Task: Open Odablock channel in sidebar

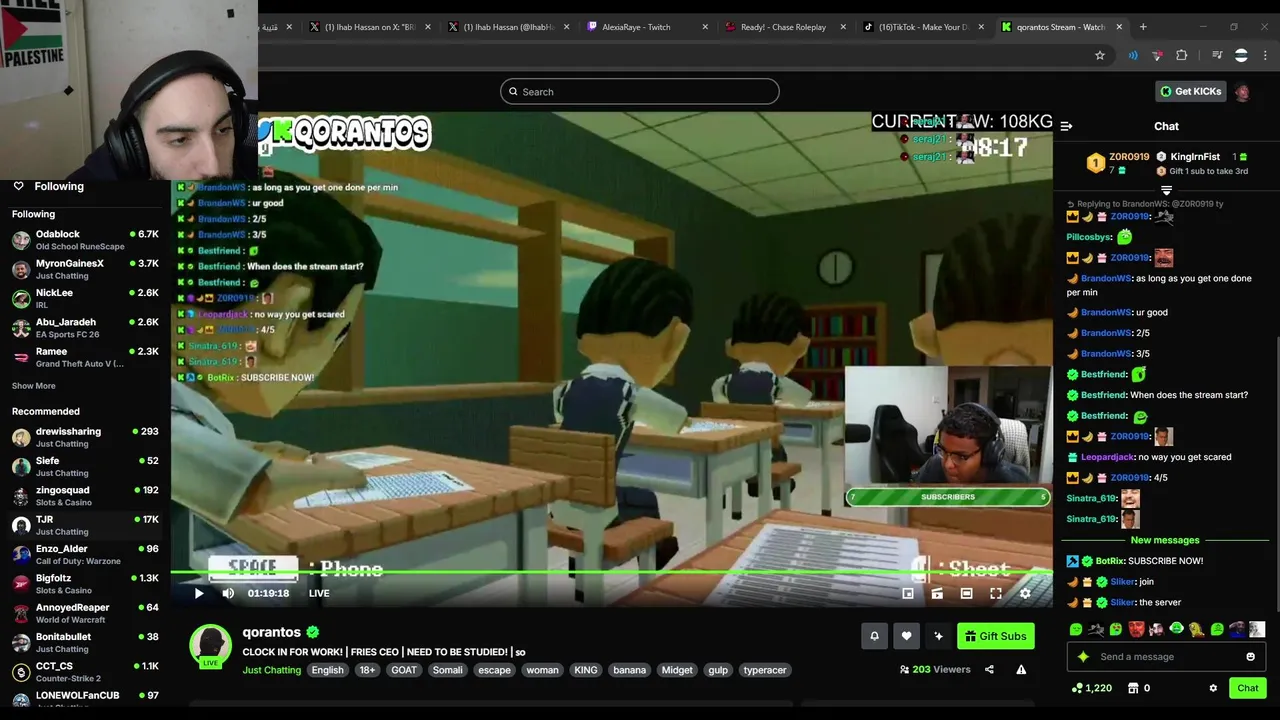Action: click(85, 240)
